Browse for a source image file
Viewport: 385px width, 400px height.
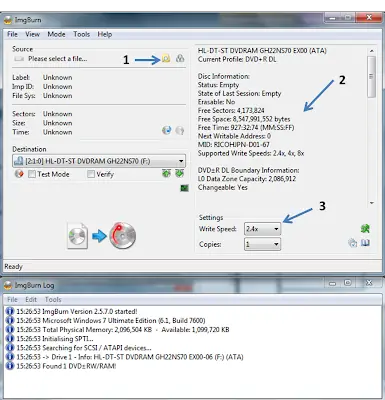click(166, 59)
